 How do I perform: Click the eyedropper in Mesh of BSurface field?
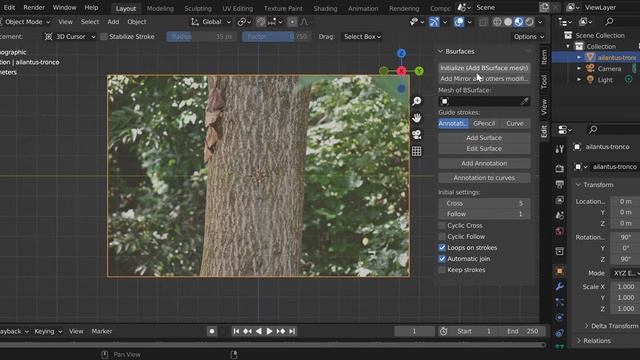click(524, 101)
